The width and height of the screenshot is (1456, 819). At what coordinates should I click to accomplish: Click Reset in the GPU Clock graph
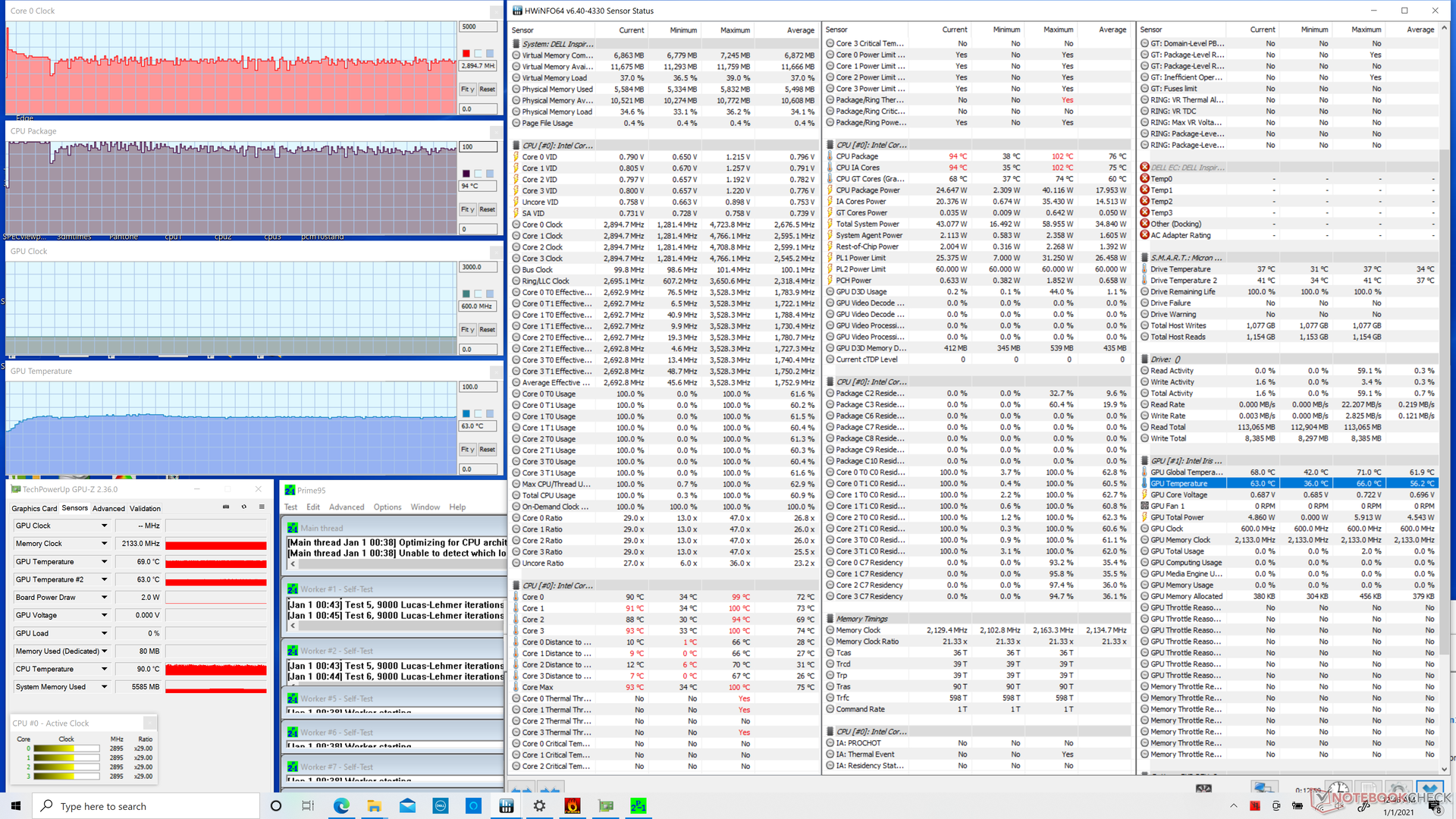[x=487, y=330]
